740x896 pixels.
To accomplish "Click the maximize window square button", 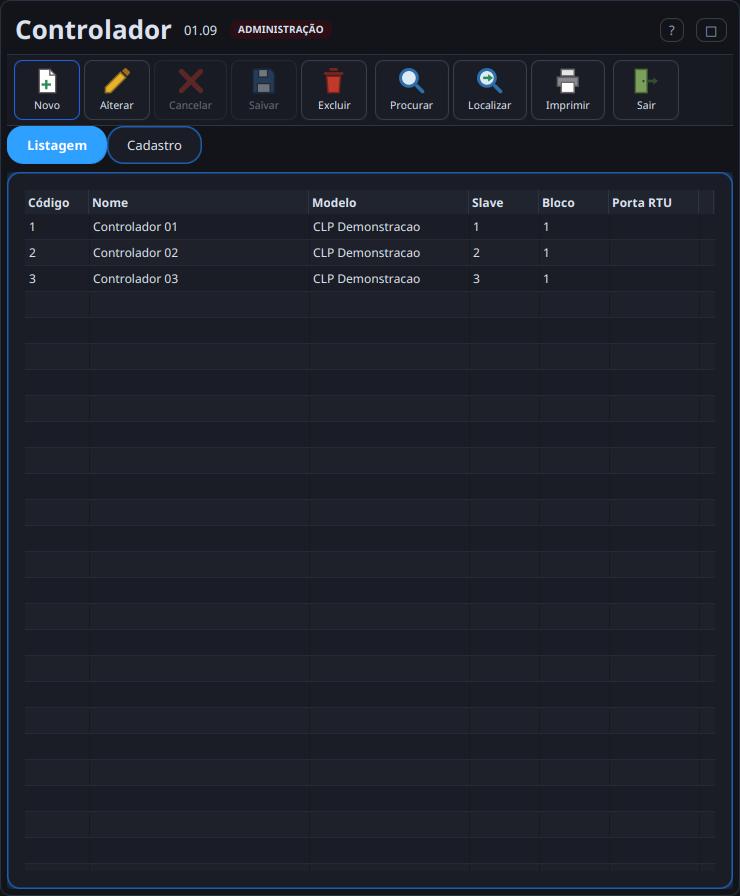I will (x=711, y=30).
